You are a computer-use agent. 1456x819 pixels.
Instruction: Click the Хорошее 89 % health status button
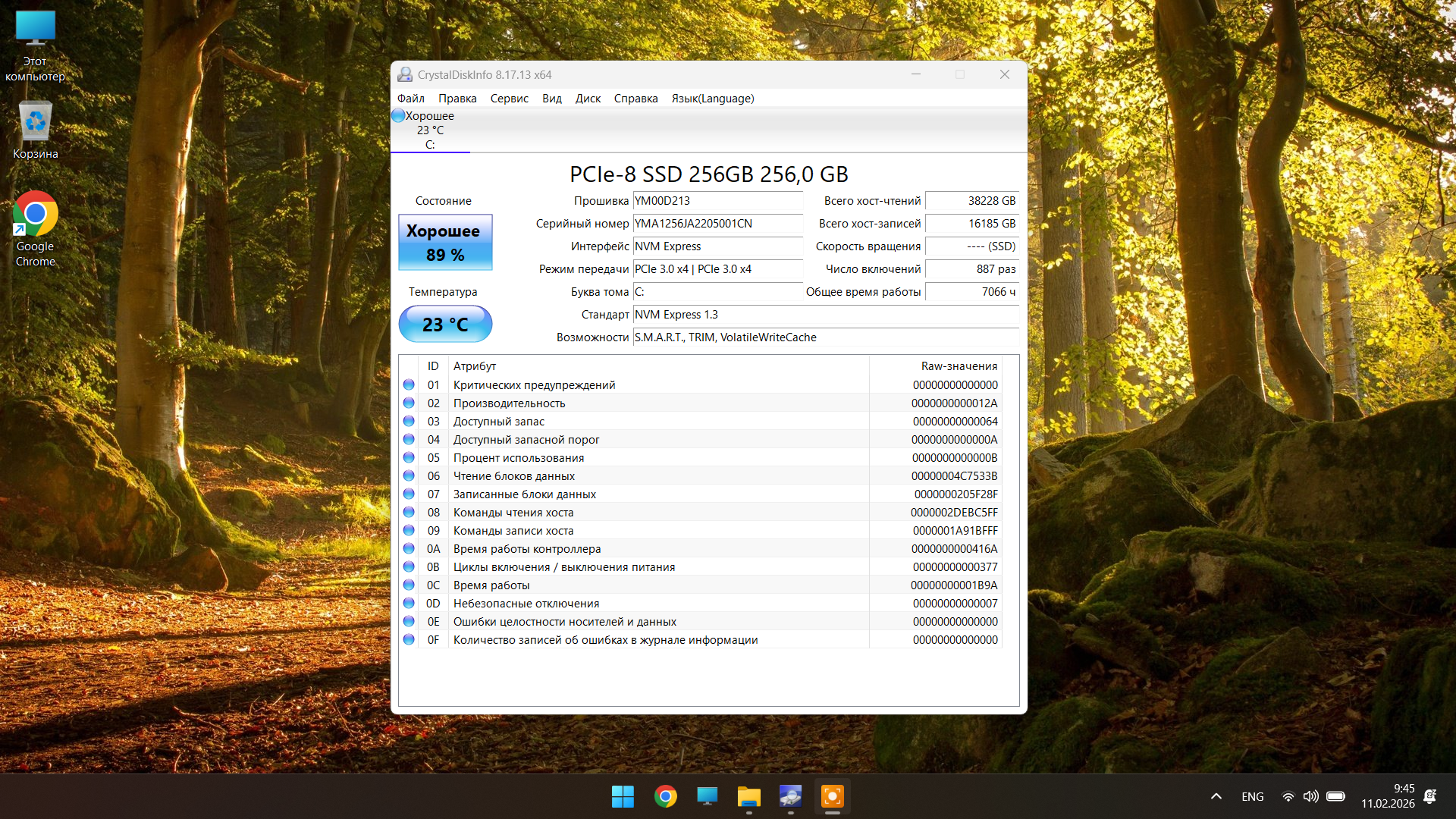click(x=445, y=243)
